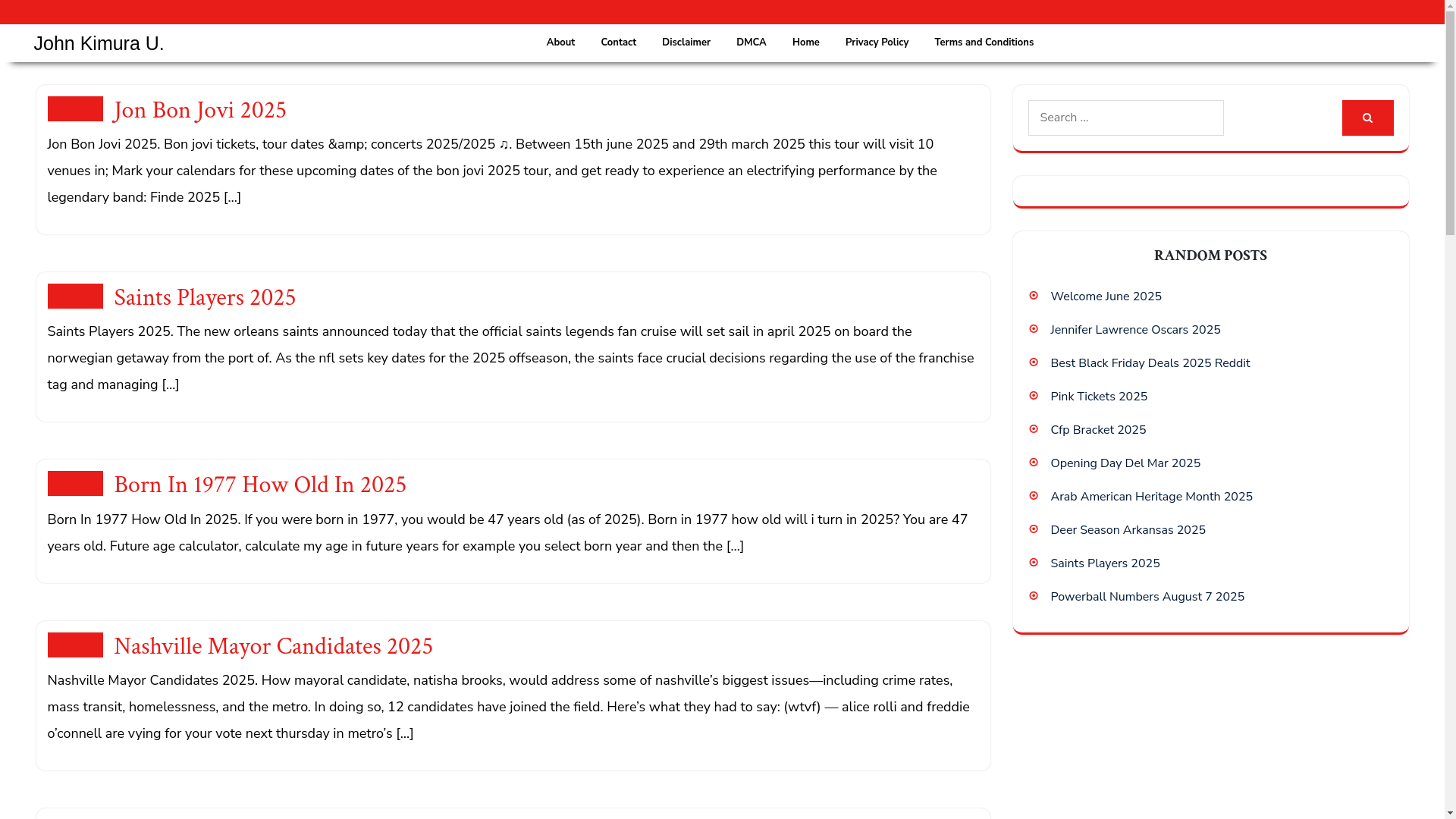1456x819 pixels.
Task: Click the bullet icon beside Best Black Friday Deals
Action: tap(1034, 362)
